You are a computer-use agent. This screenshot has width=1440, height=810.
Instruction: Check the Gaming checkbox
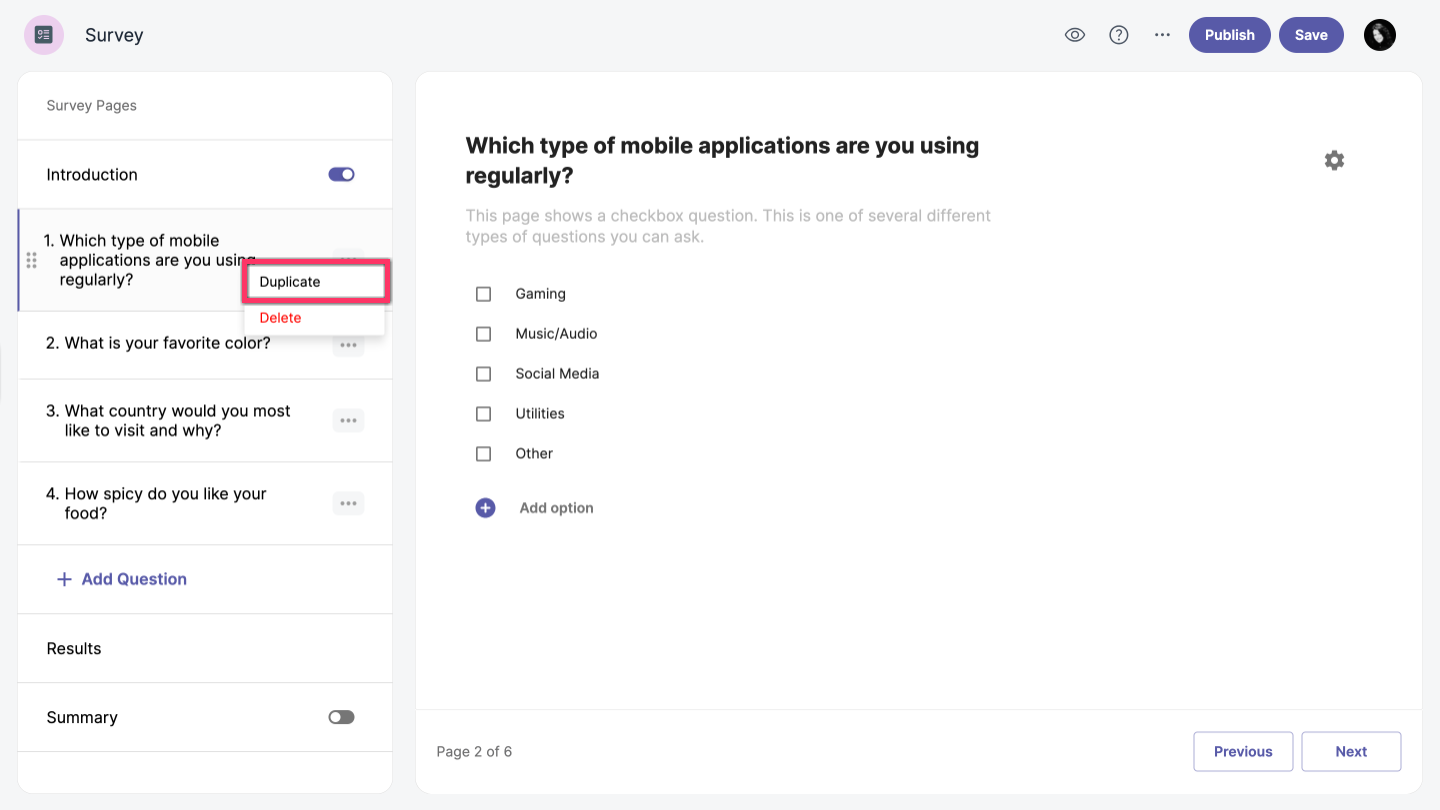pyautogui.click(x=484, y=294)
